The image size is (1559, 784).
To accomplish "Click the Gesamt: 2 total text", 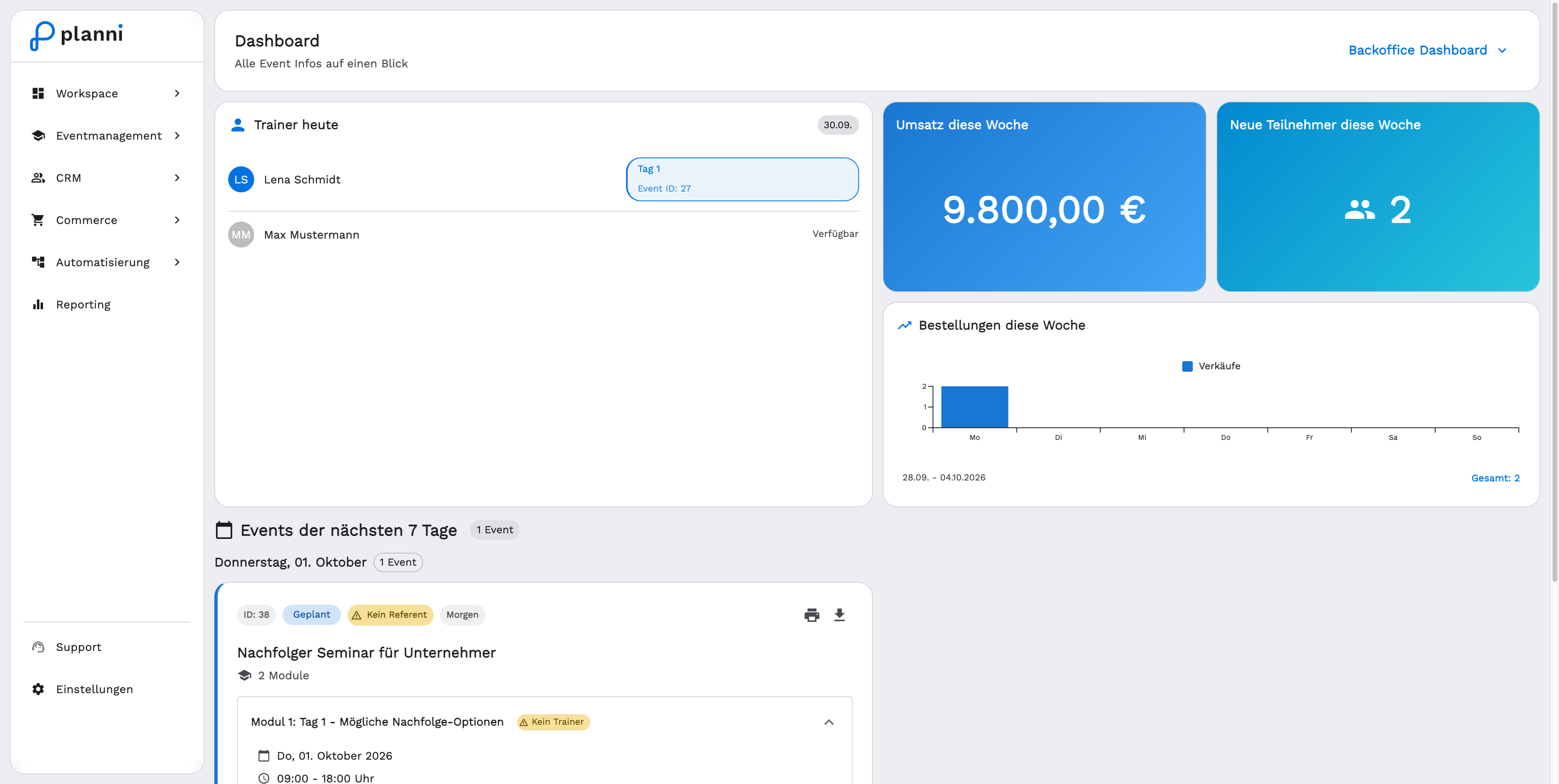I will click(x=1495, y=478).
